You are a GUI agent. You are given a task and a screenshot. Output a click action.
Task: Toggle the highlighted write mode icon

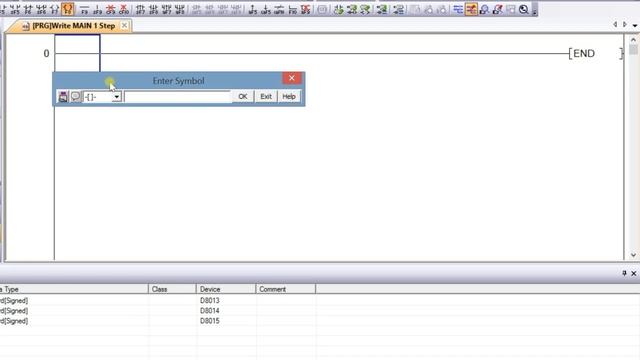point(471,9)
